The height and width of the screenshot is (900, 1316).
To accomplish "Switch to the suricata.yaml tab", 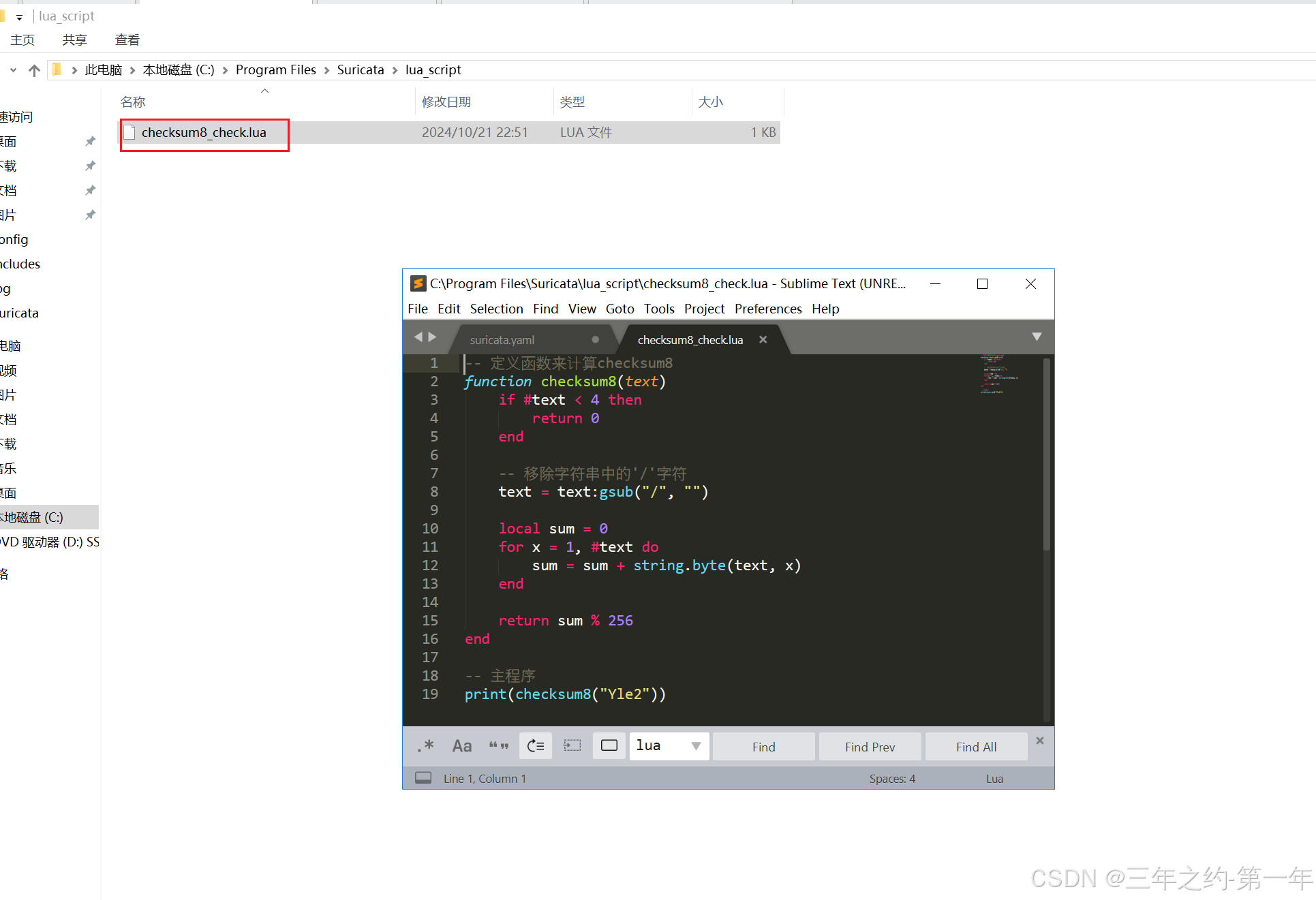I will [x=502, y=339].
